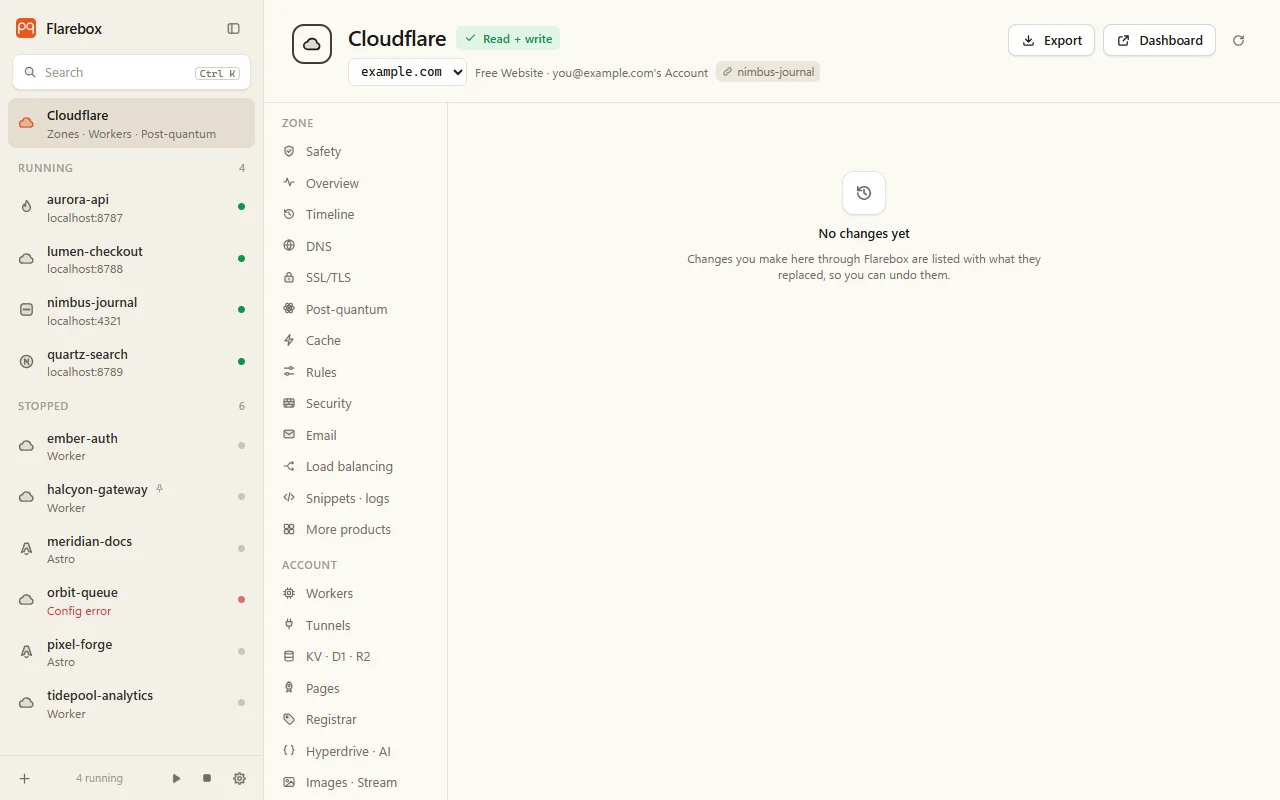Image resolution: width=1280 pixels, height=800 pixels.
Task: Click the quartz-search N icon
Action: [x=27, y=362]
